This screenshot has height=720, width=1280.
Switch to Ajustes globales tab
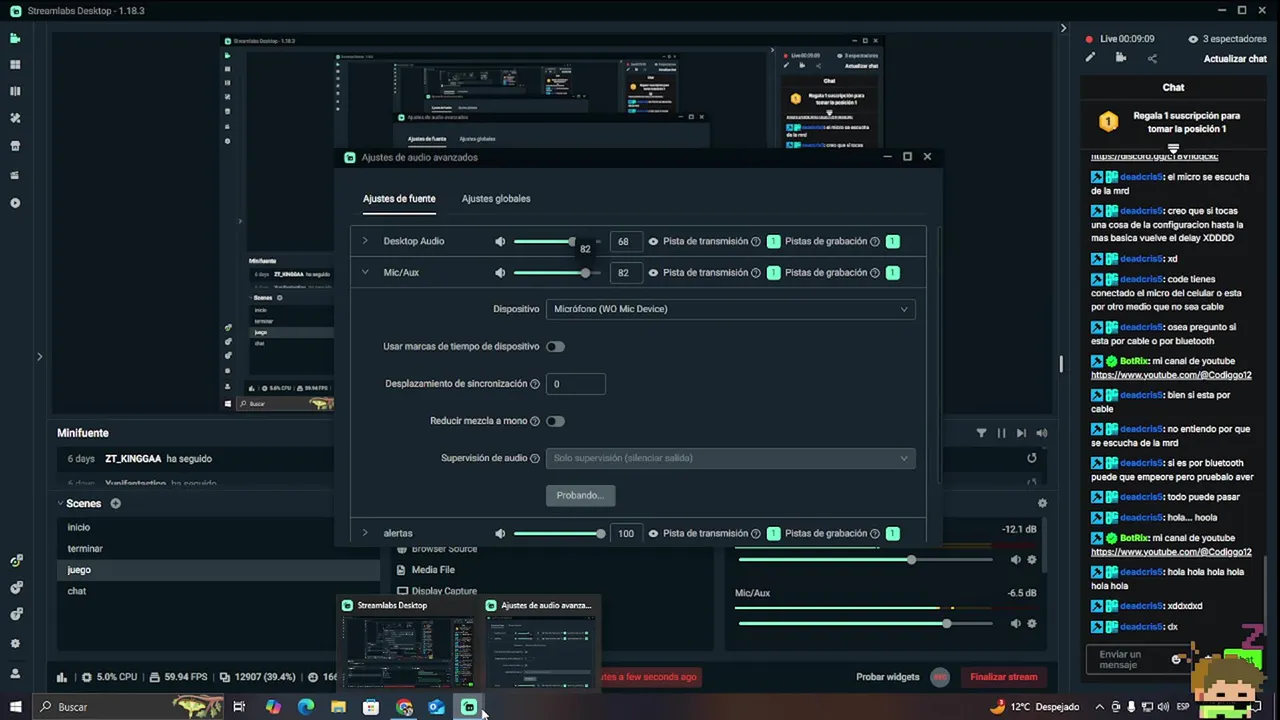[496, 199]
